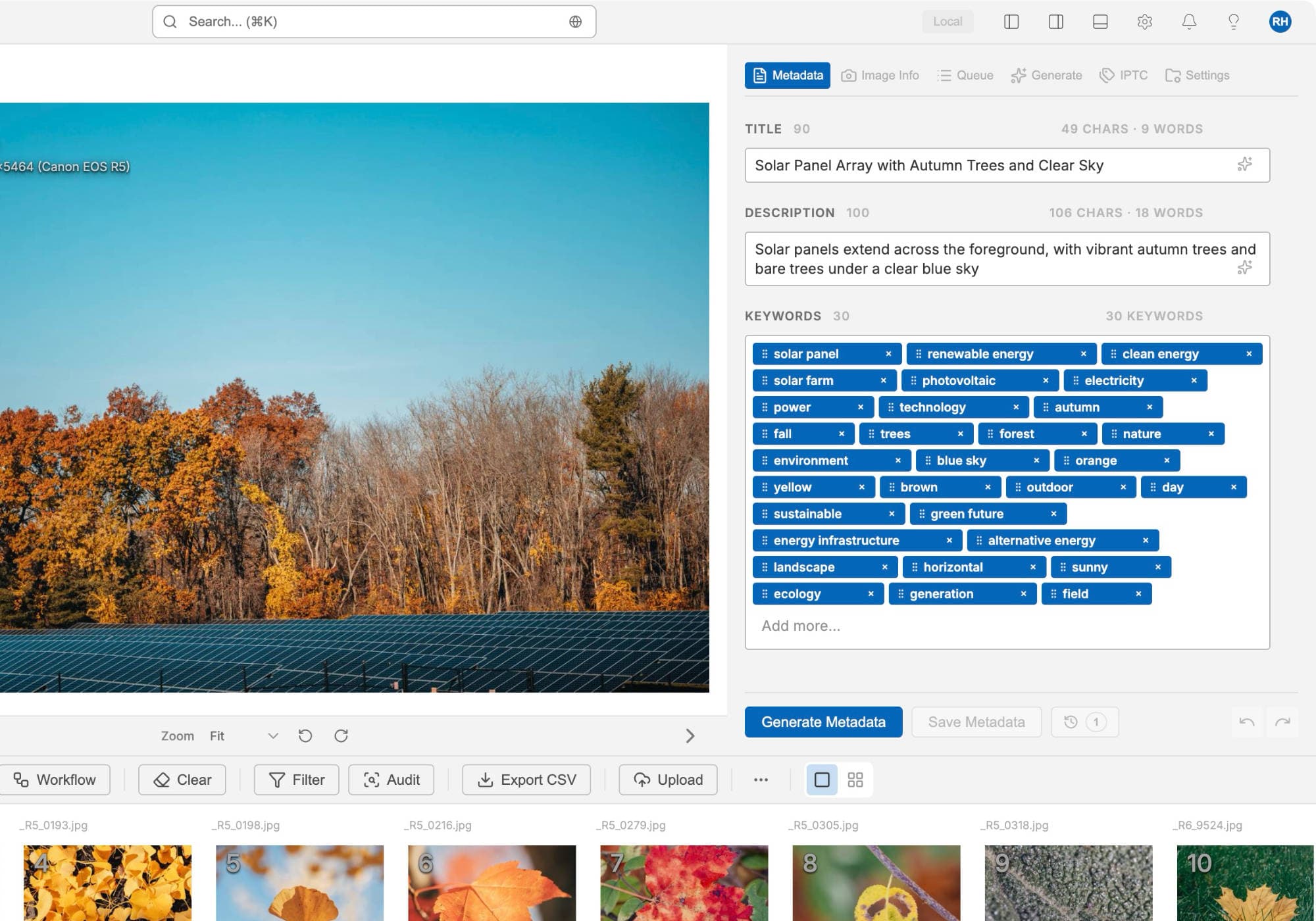Image resolution: width=1316 pixels, height=921 pixels.
Task: Click the AI sparkle icon in Title field
Action: [1244, 164]
